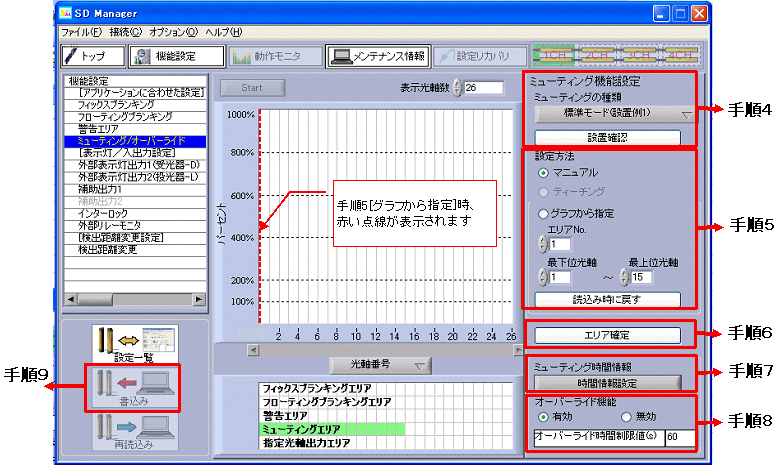Disable override with 無効 radio button
The image size is (781, 466).
[626, 417]
